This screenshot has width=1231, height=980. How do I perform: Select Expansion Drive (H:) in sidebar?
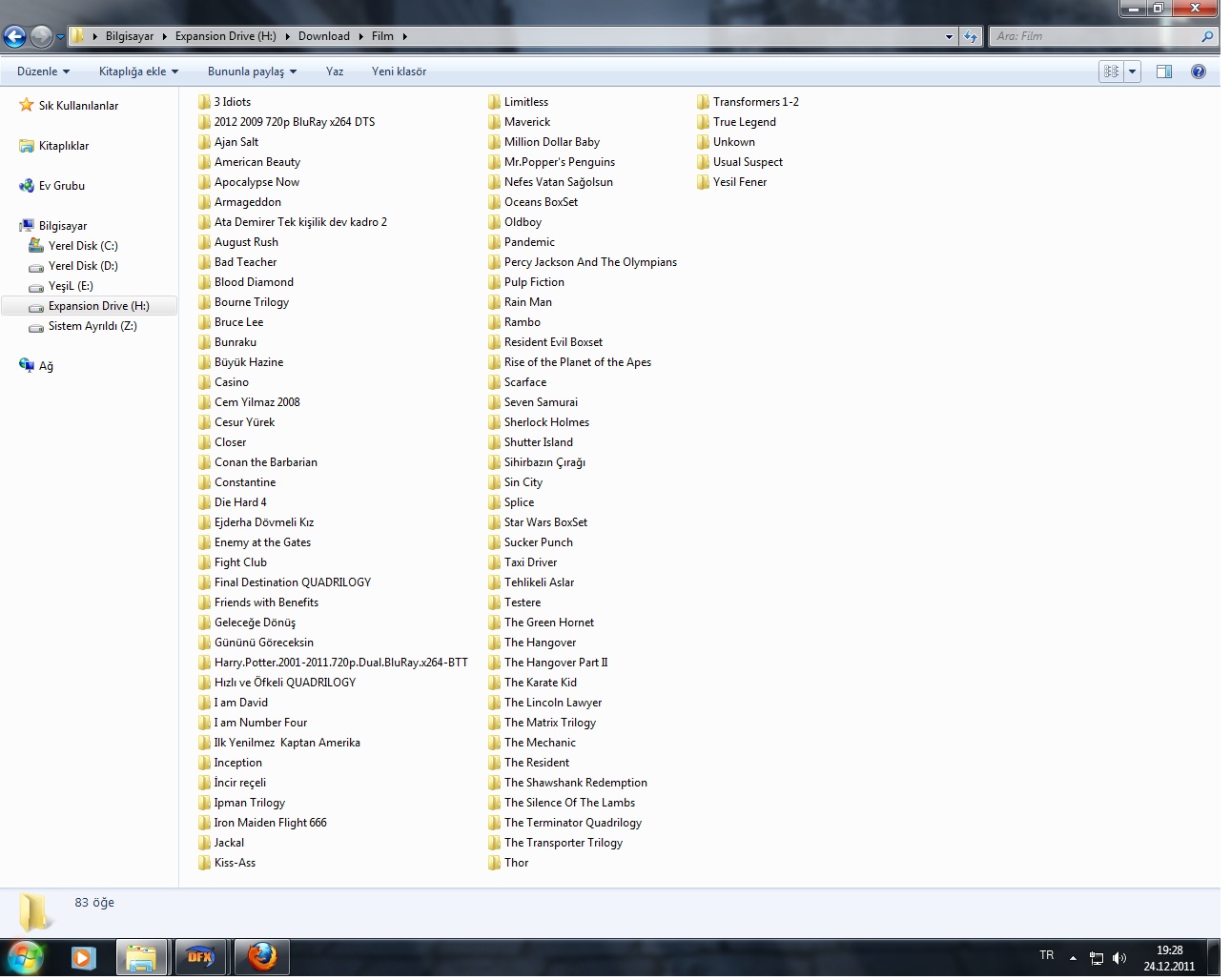(90, 306)
